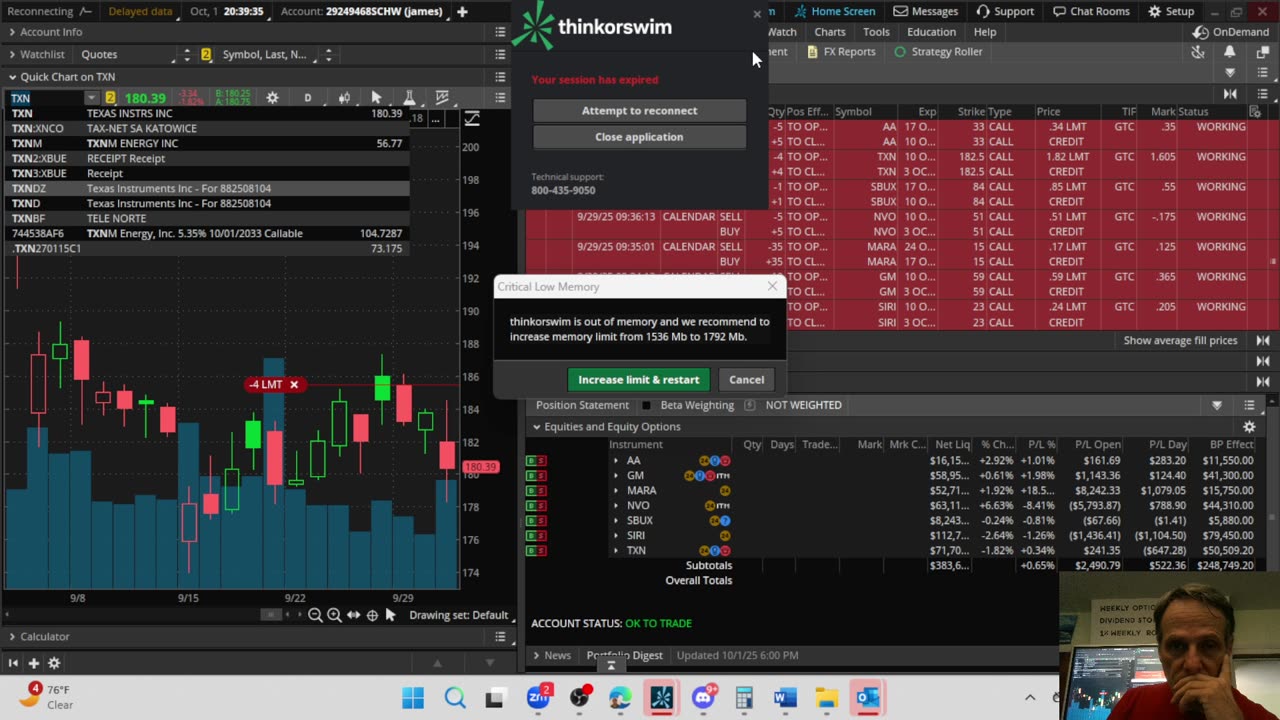This screenshot has width=1280, height=720.
Task: Open thinkorswim from Windows taskbar
Action: pyautogui.click(x=661, y=697)
